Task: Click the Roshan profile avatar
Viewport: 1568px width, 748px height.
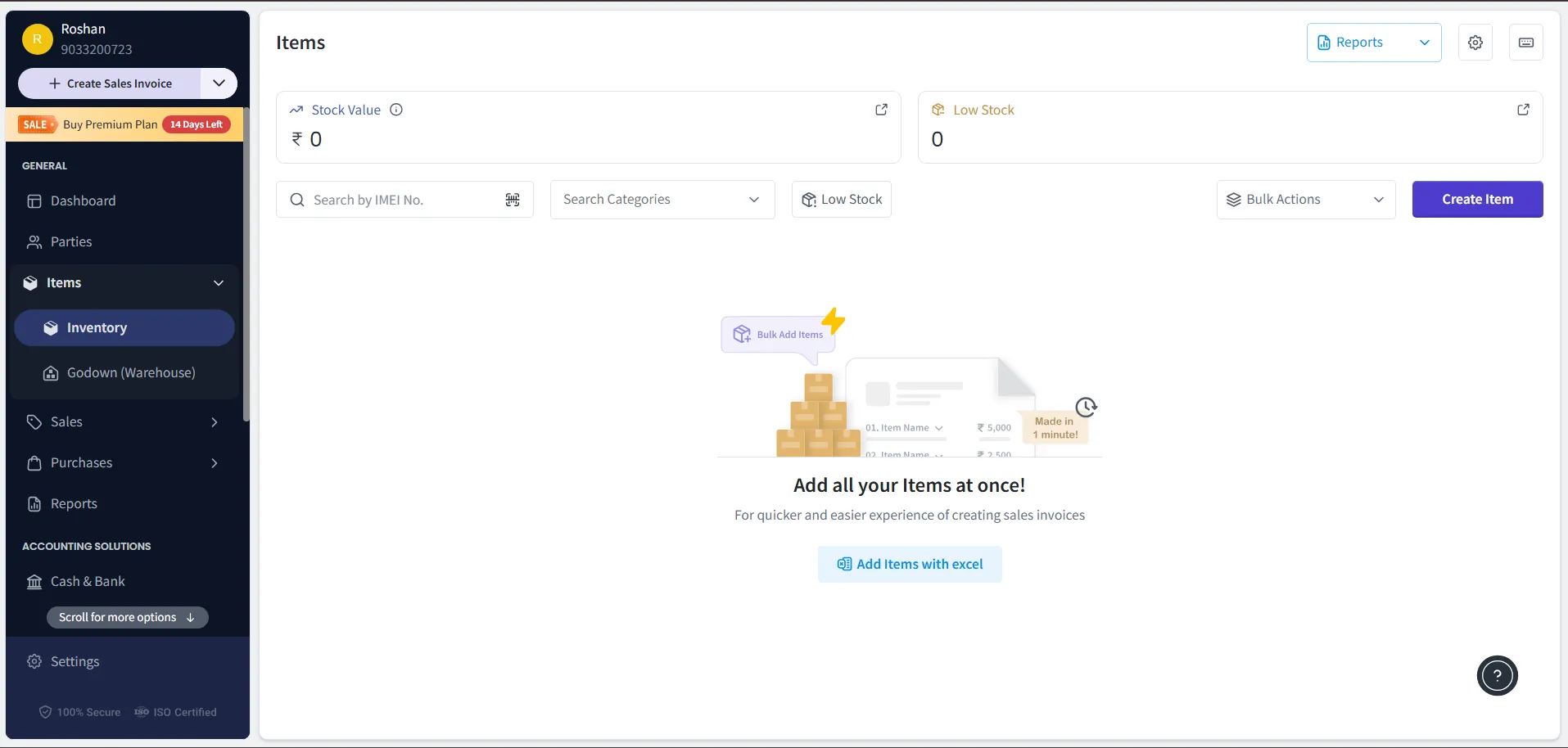Action: coord(37,38)
